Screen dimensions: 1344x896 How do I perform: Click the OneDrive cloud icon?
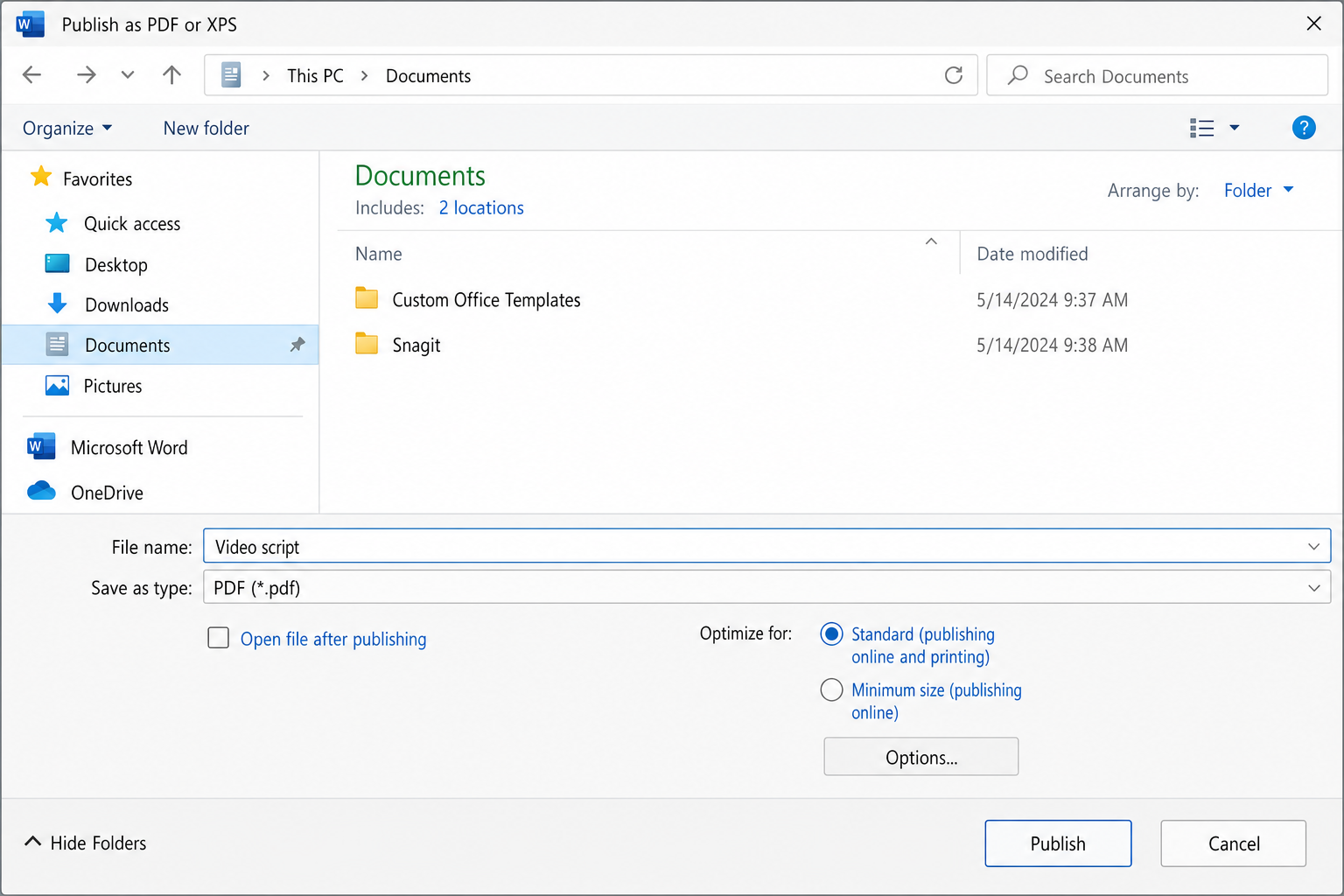pyautogui.click(x=41, y=491)
